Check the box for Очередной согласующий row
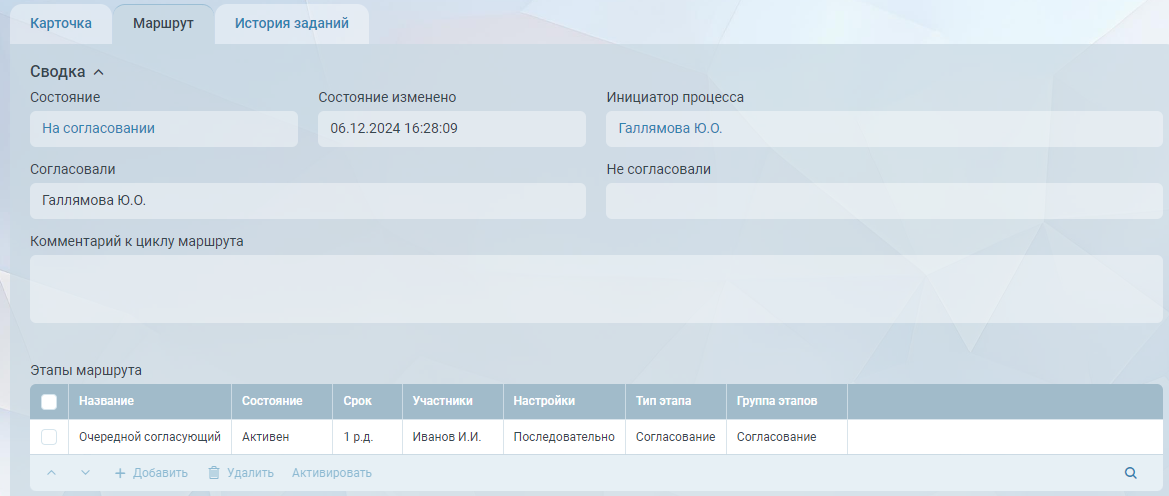1169x496 pixels. [x=49, y=437]
